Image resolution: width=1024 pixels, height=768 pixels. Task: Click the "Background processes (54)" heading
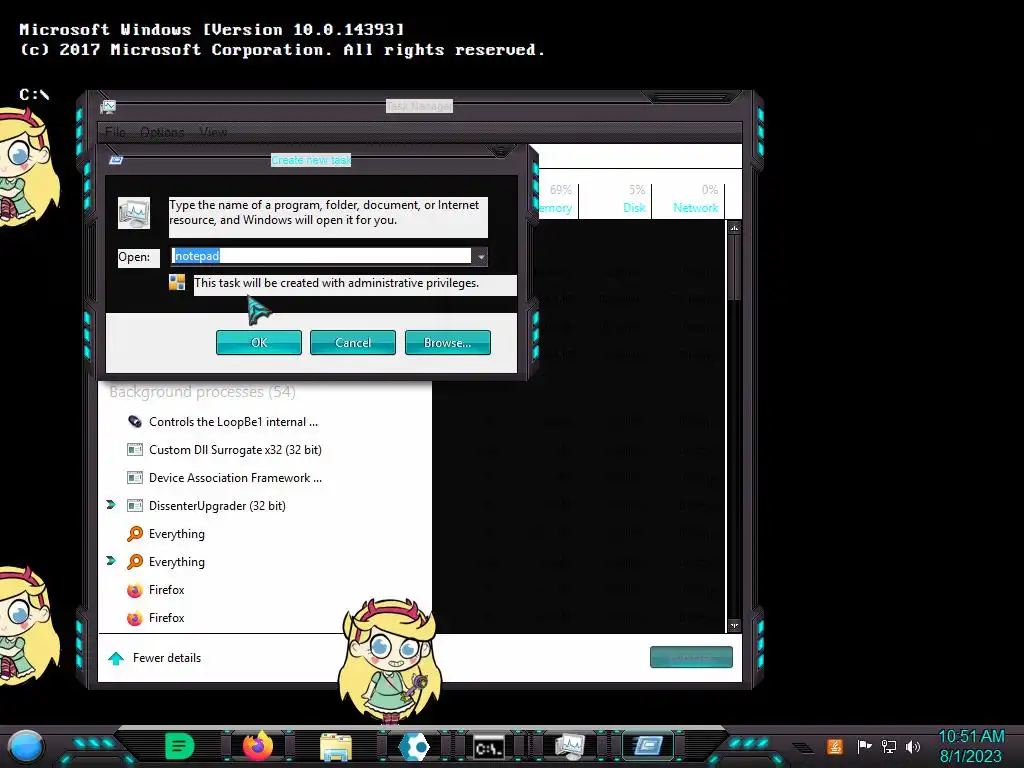pyautogui.click(x=202, y=392)
